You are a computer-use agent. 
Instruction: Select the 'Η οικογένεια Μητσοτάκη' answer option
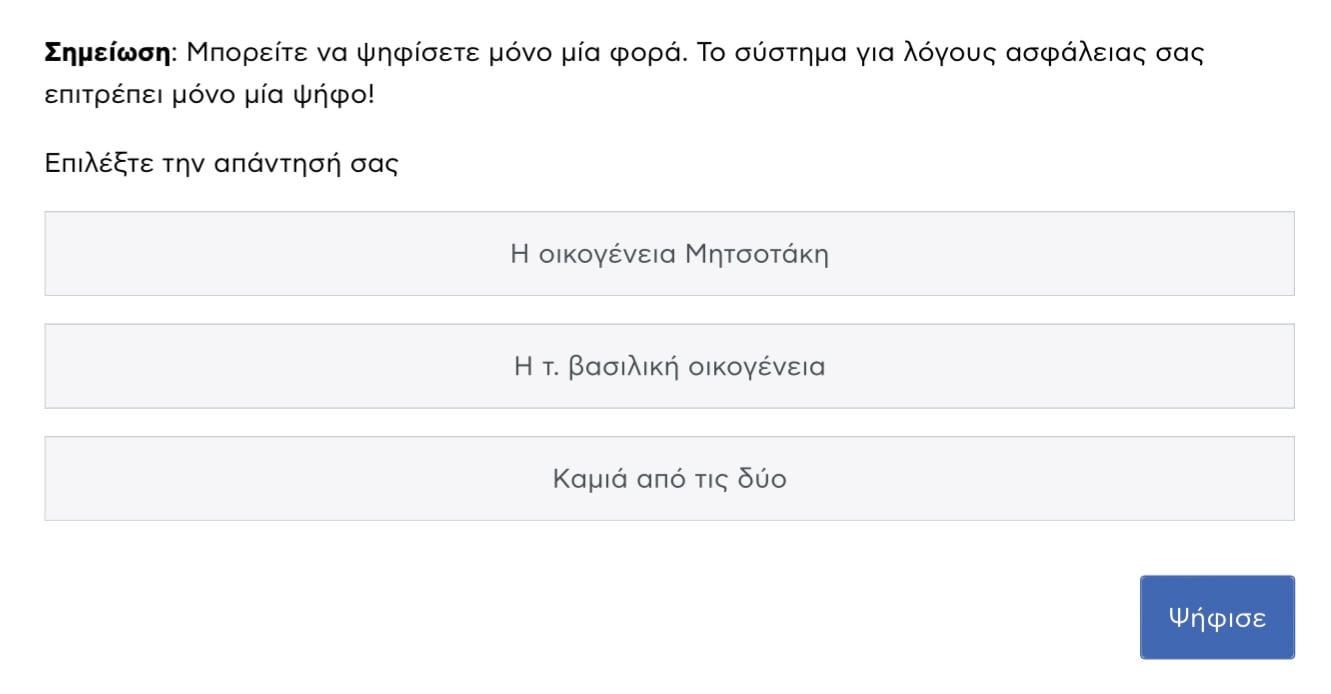(x=669, y=254)
